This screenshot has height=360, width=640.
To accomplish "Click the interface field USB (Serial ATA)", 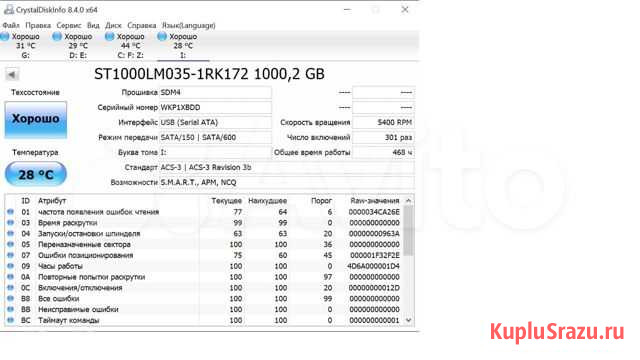I will pyautogui.click(x=215, y=122).
